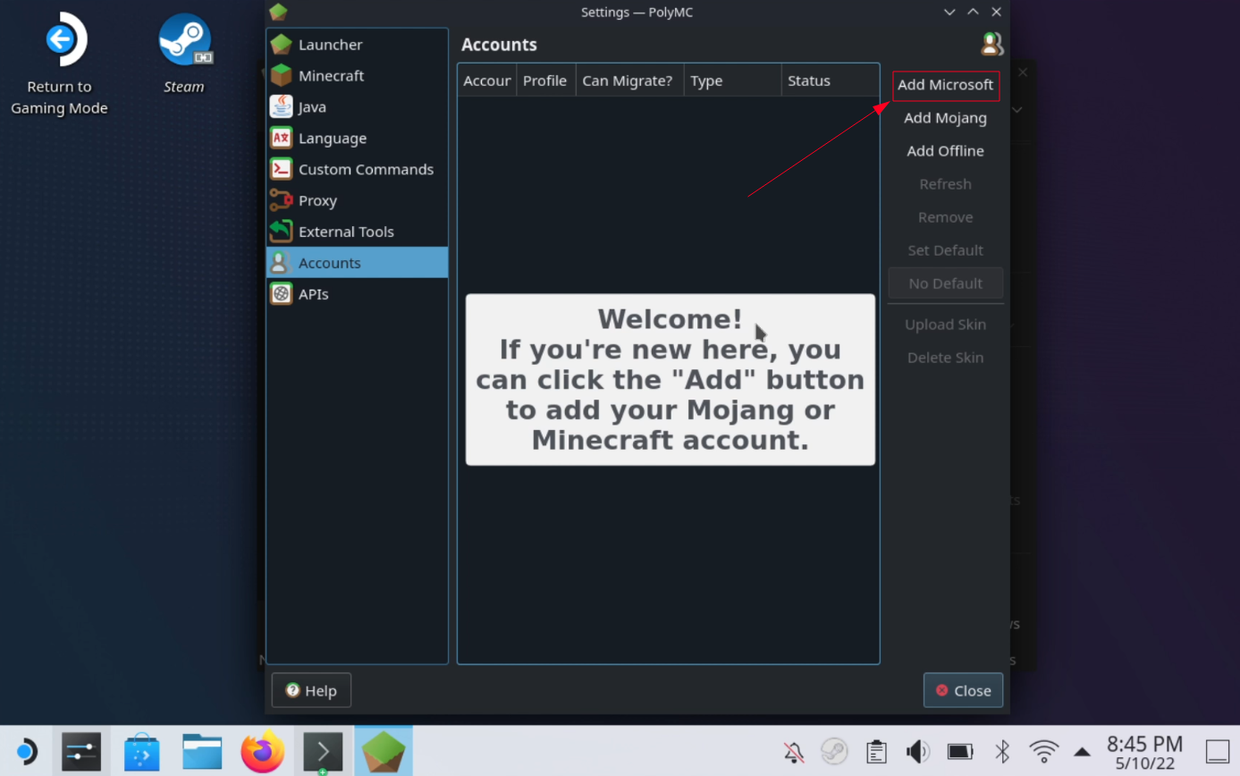Click Upload Skin
1240x776 pixels.
coord(945,324)
